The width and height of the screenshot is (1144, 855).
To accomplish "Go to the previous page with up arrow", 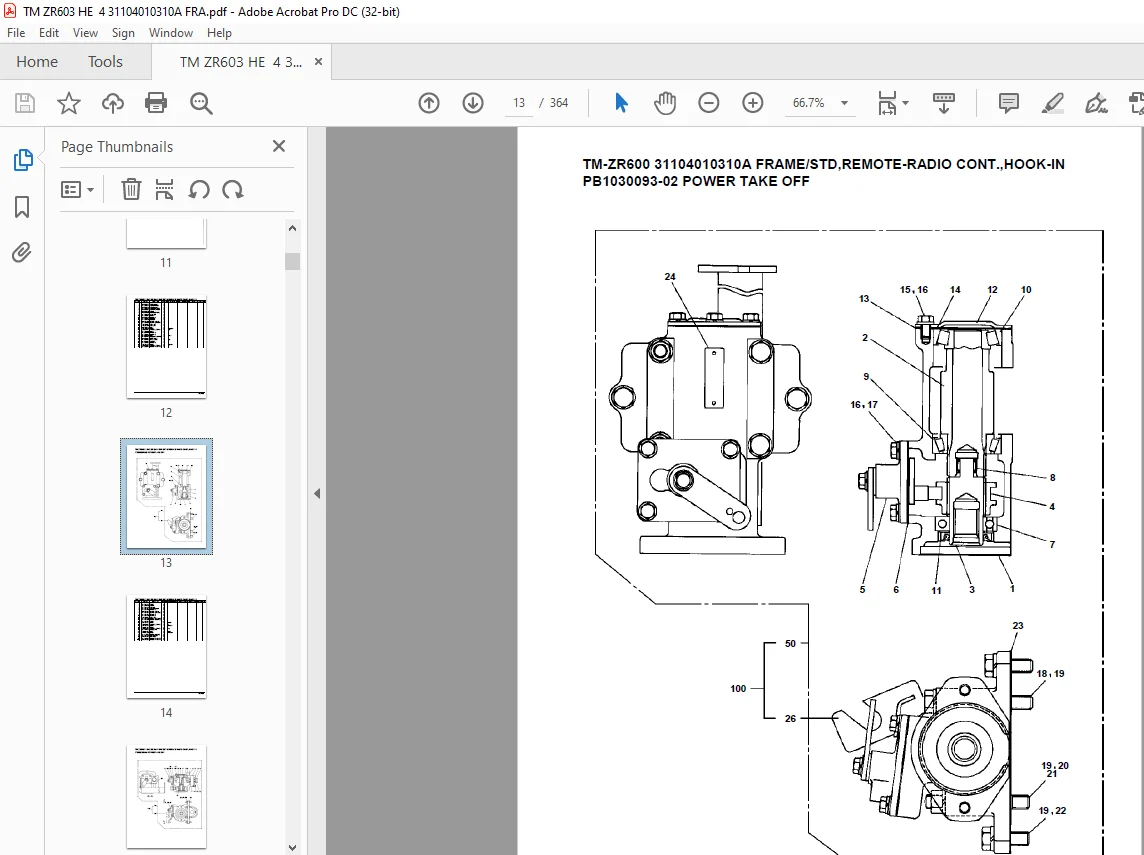I will [429, 103].
